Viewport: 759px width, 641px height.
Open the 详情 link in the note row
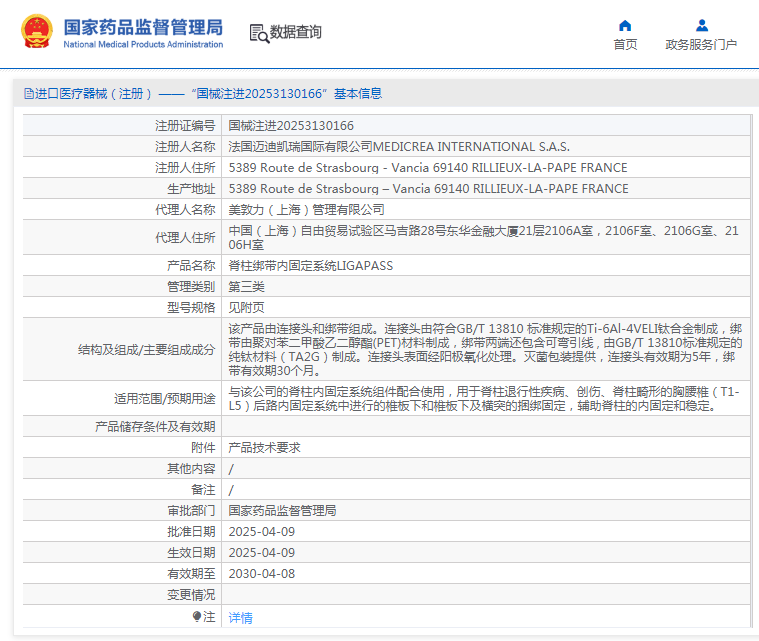click(240, 618)
